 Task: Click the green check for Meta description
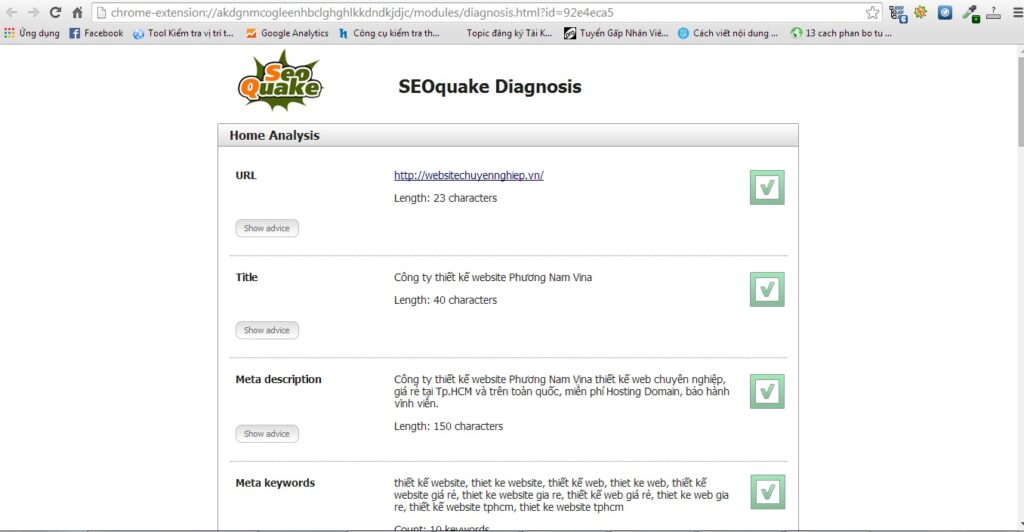(x=767, y=391)
